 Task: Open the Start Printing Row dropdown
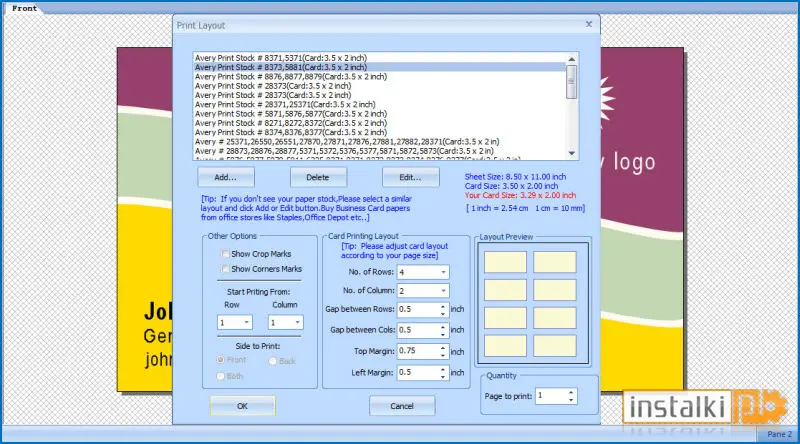246,323
